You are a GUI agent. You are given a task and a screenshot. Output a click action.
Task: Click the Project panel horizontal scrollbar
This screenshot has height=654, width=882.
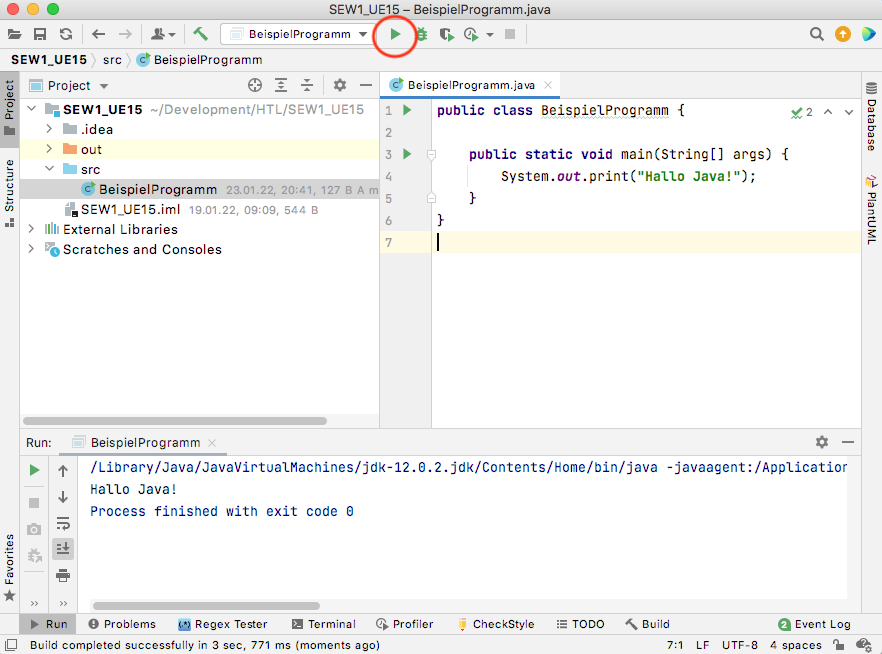175,421
